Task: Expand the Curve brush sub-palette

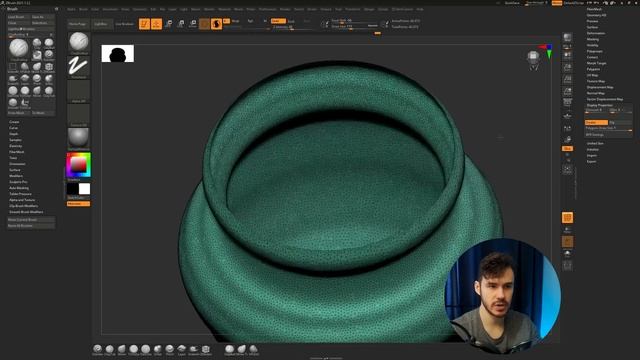Action: (x=13, y=128)
